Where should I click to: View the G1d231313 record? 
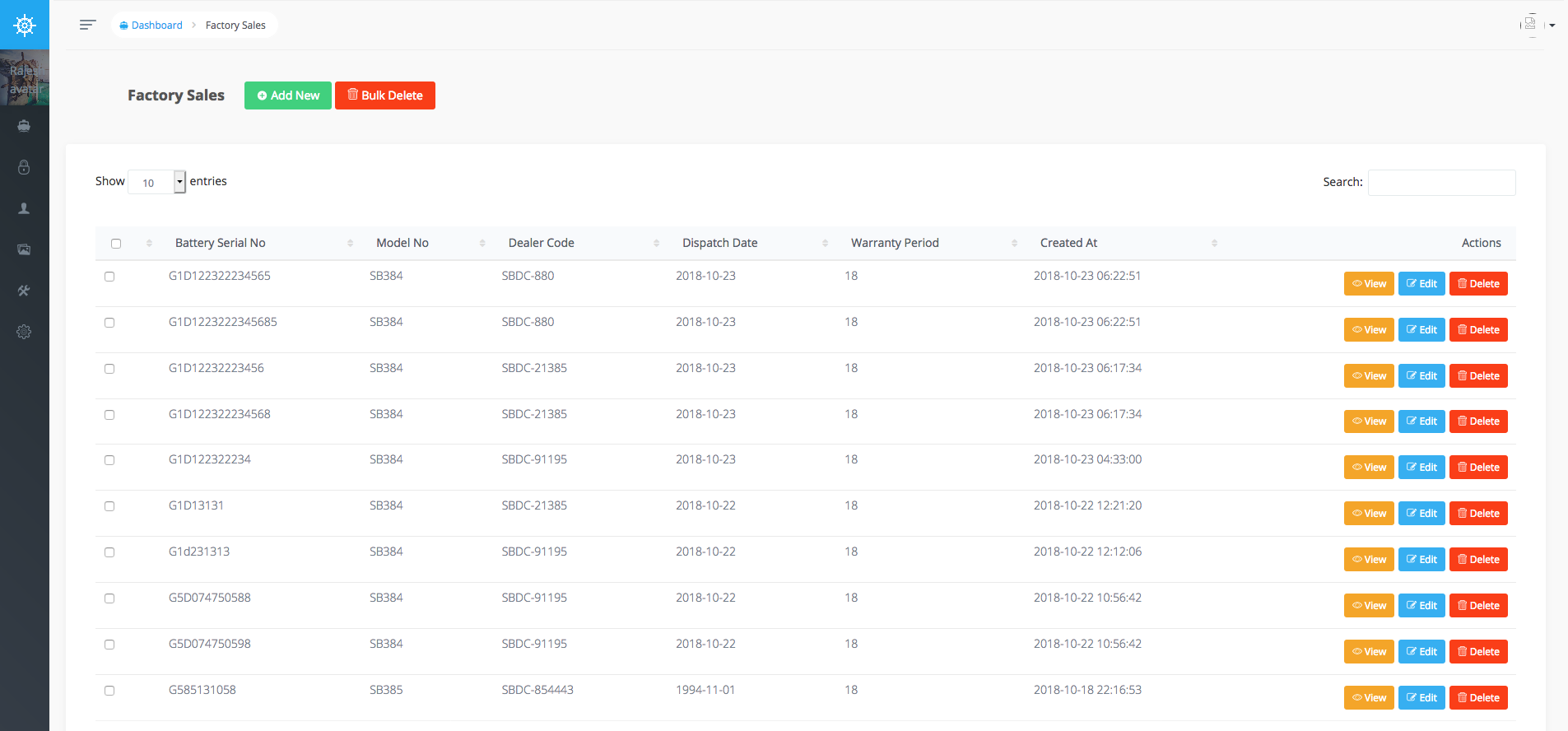(x=1369, y=560)
